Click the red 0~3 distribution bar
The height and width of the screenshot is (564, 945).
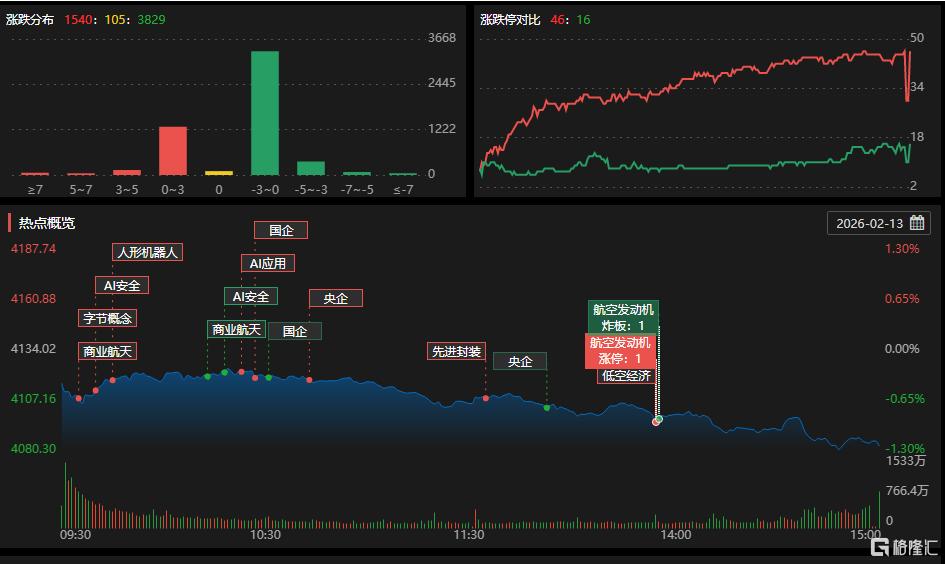coord(173,150)
